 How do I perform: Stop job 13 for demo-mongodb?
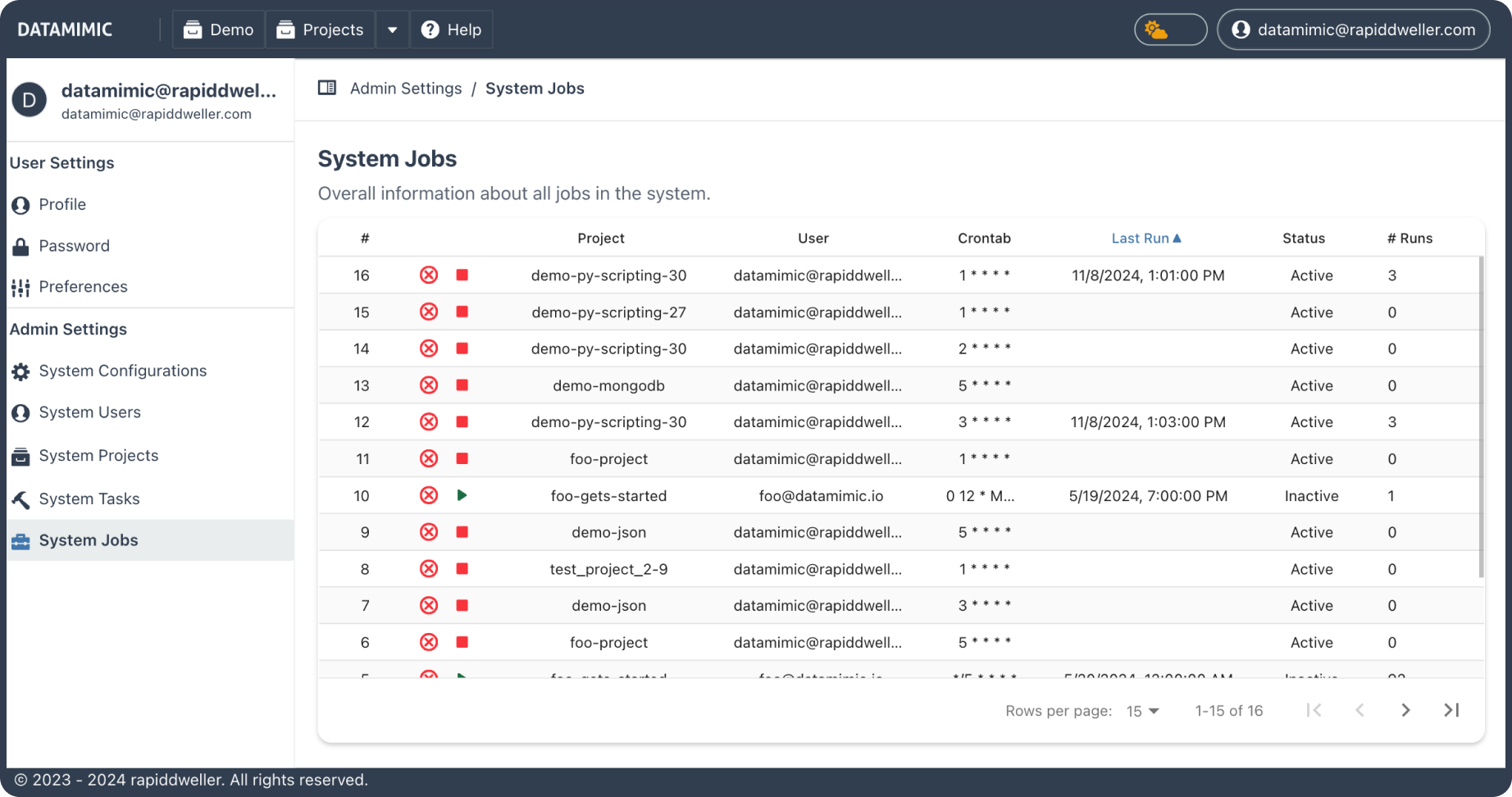point(462,385)
